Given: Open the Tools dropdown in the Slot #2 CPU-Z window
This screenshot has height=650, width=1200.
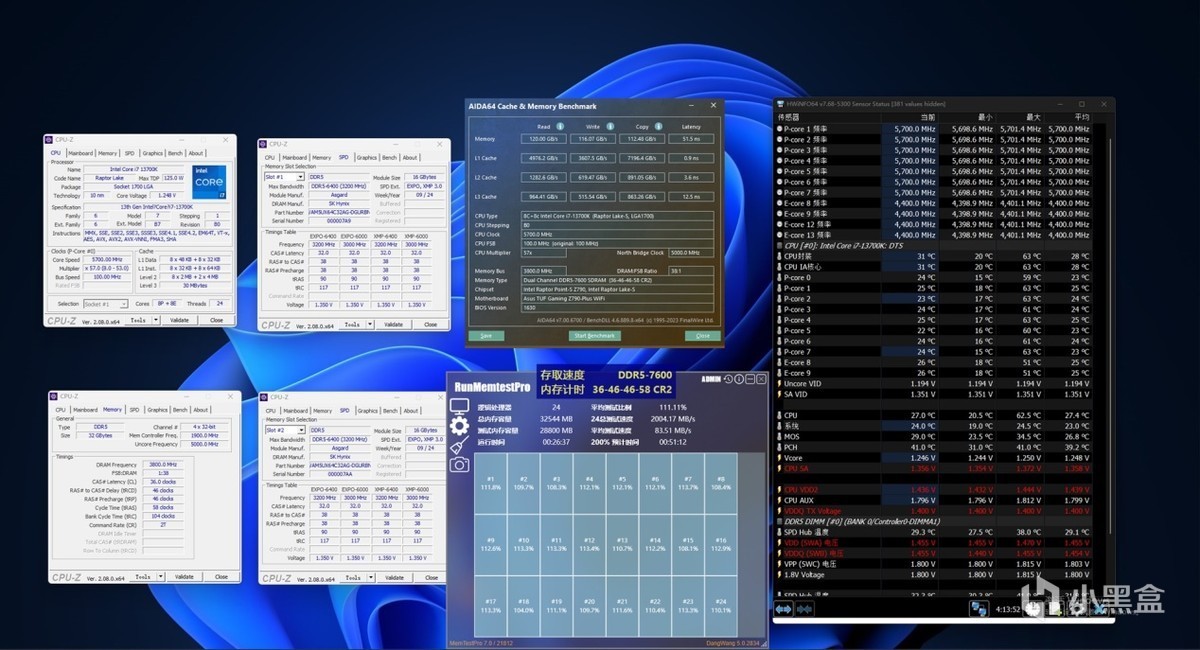Looking at the screenshot, I should [370, 578].
